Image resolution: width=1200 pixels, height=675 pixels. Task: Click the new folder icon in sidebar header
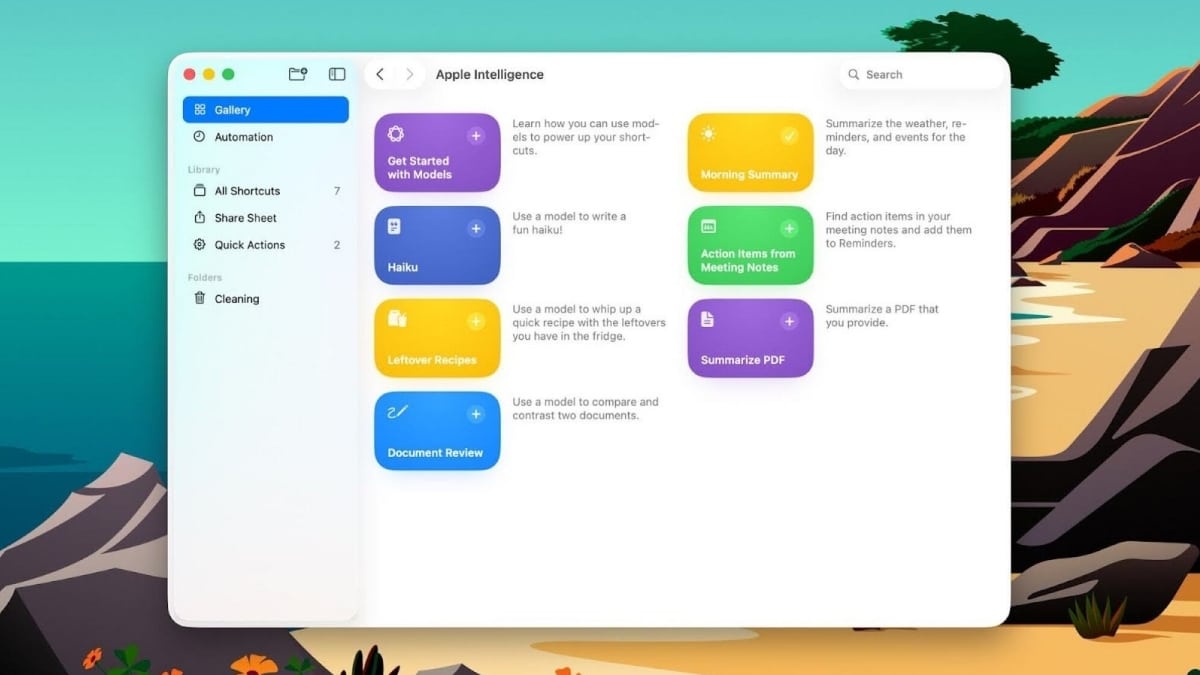pyautogui.click(x=297, y=74)
